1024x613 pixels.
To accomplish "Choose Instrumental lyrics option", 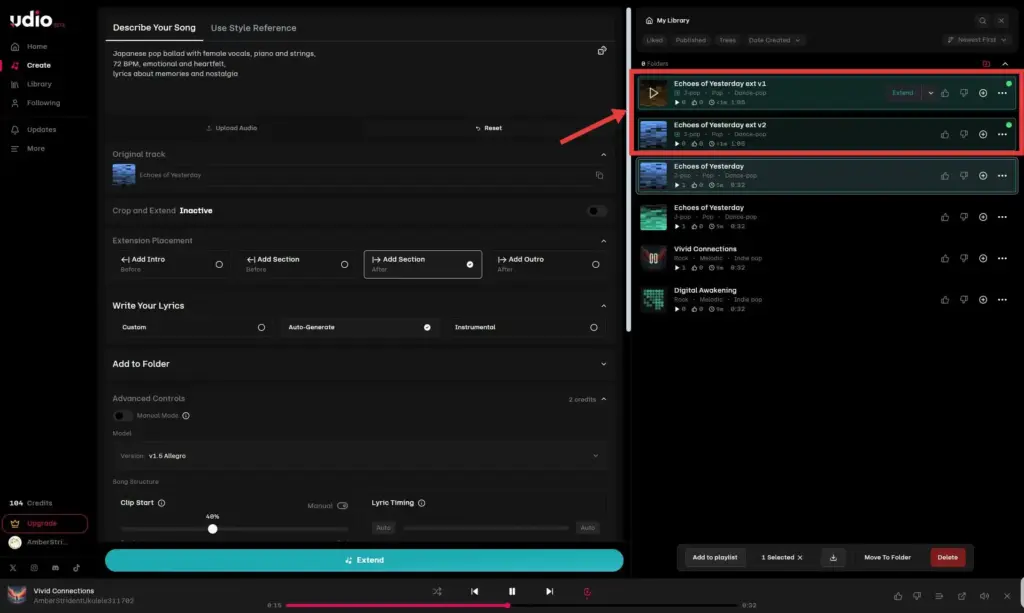I will click(x=526, y=328).
